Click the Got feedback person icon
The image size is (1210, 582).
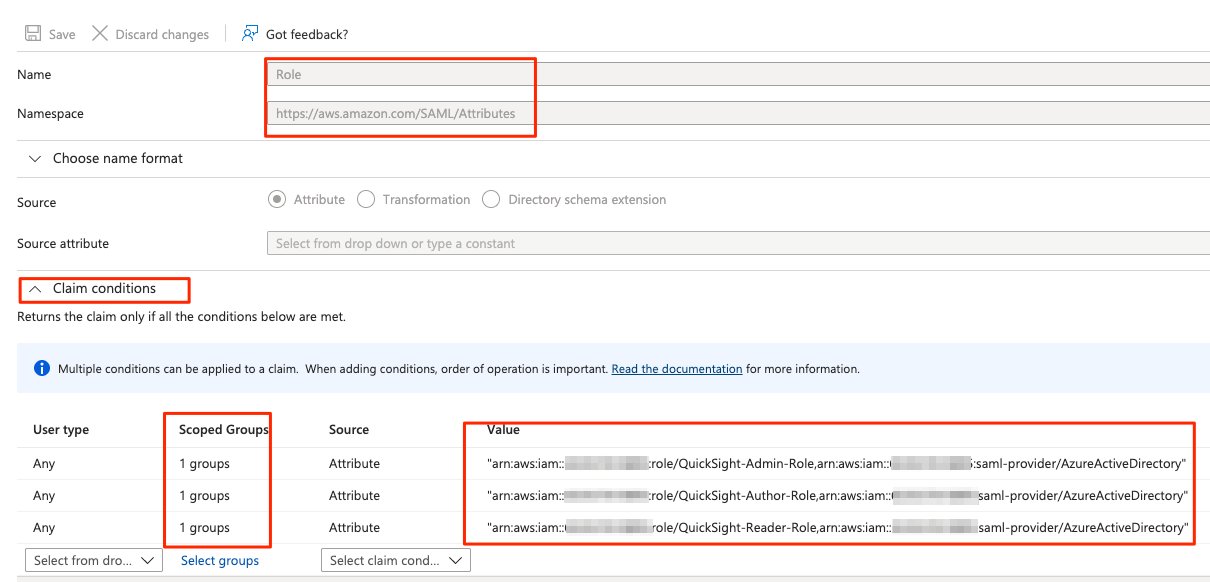250,34
